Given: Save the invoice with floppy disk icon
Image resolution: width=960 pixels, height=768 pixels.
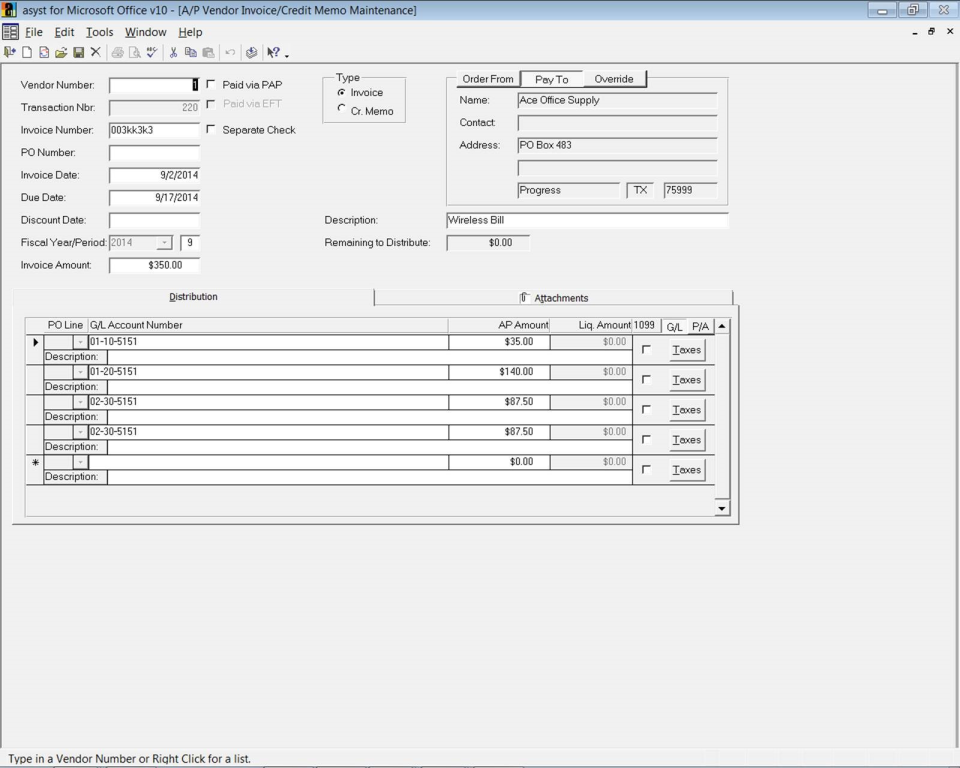Looking at the screenshot, I should 78,53.
